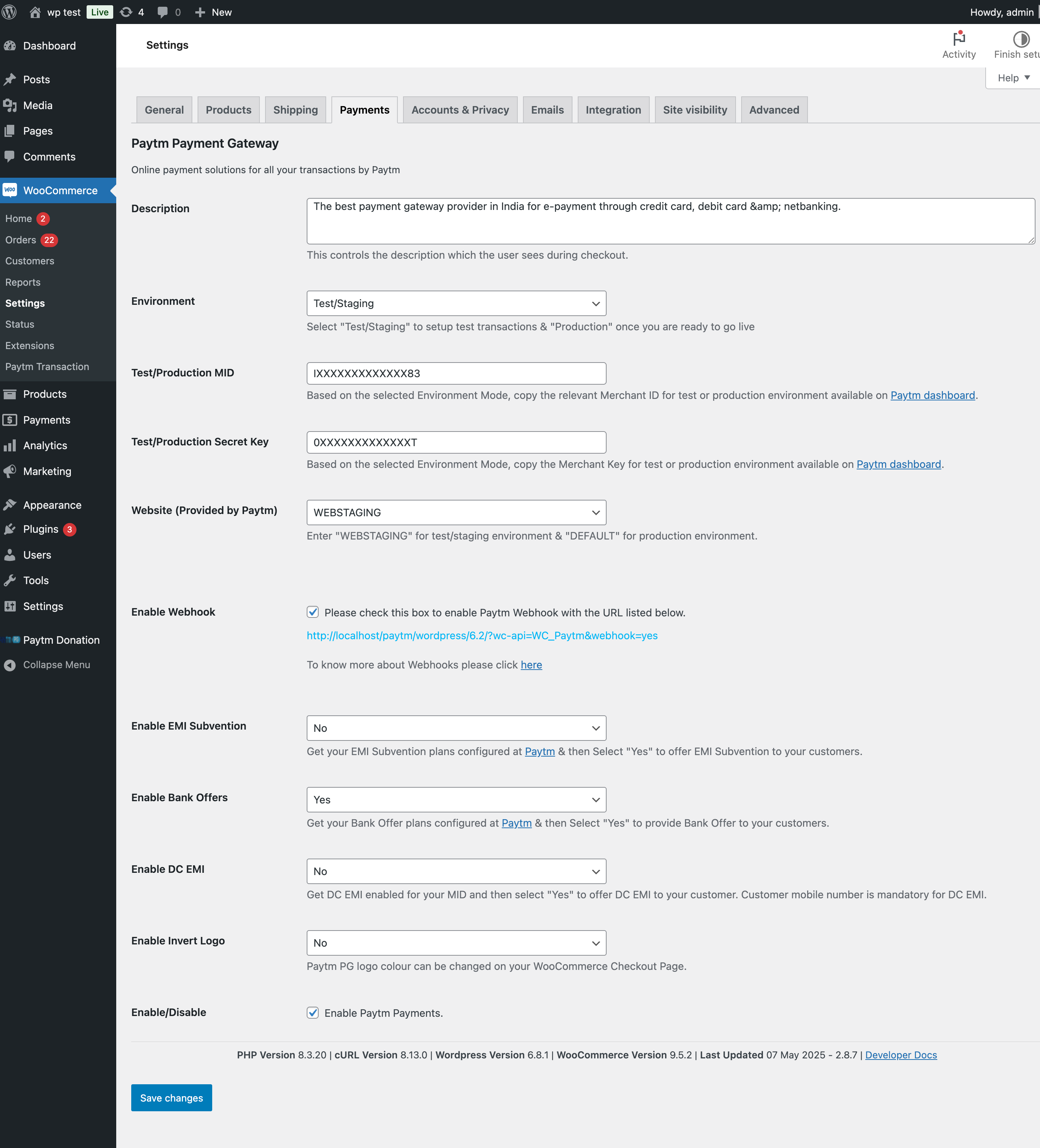Open the Enable Bank Offers dropdown
The width and height of the screenshot is (1040, 1148).
click(x=456, y=799)
